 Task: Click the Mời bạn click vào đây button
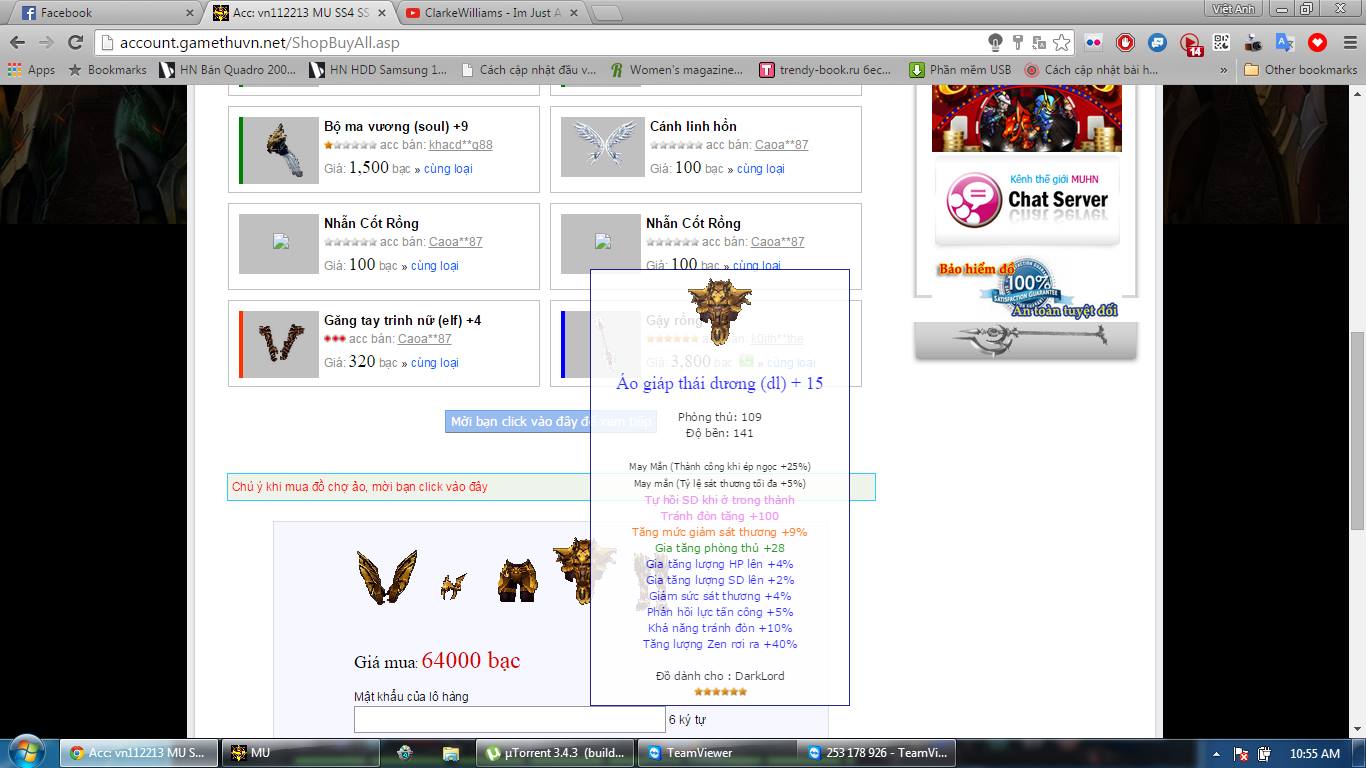(550, 422)
